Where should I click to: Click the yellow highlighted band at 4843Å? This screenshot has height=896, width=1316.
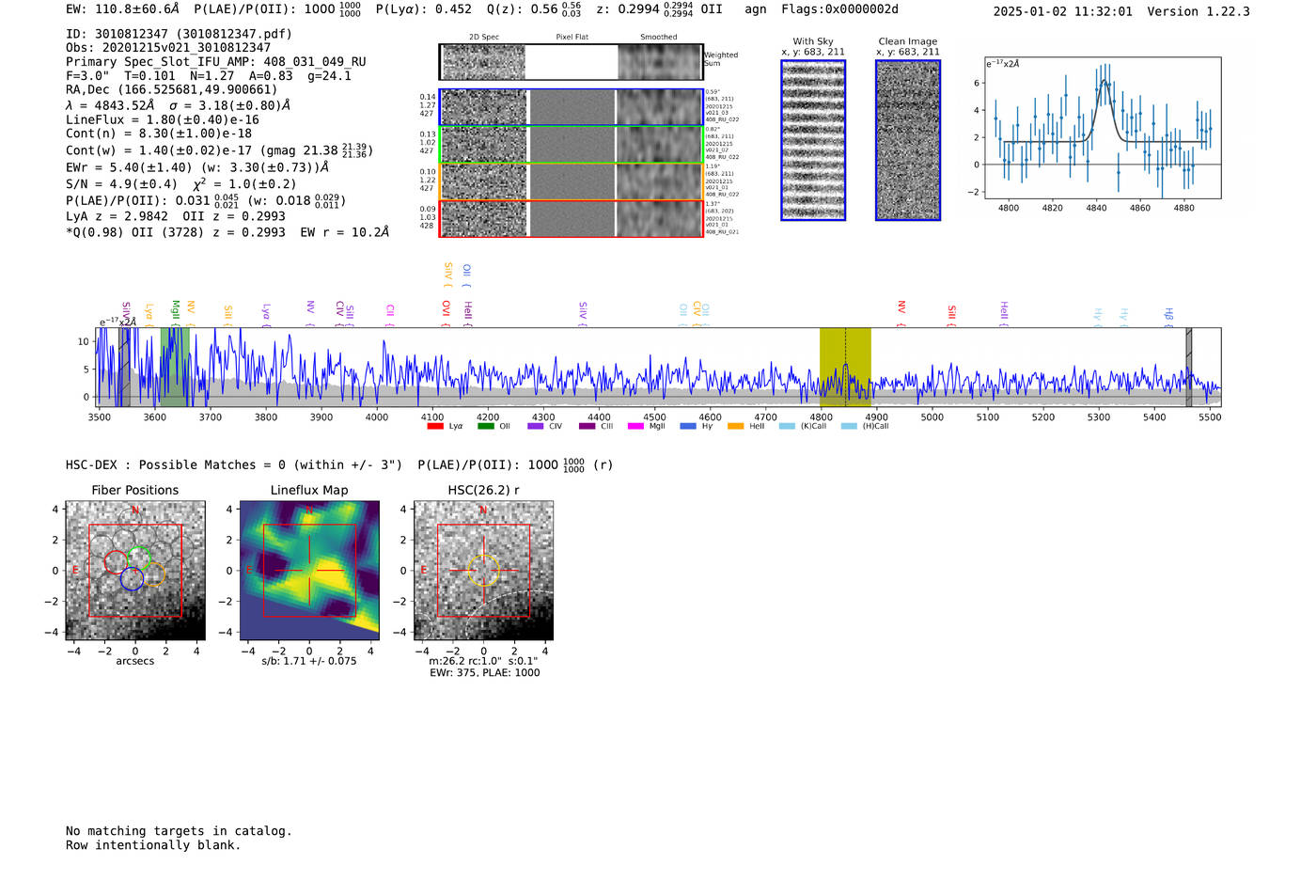click(x=845, y=367)
